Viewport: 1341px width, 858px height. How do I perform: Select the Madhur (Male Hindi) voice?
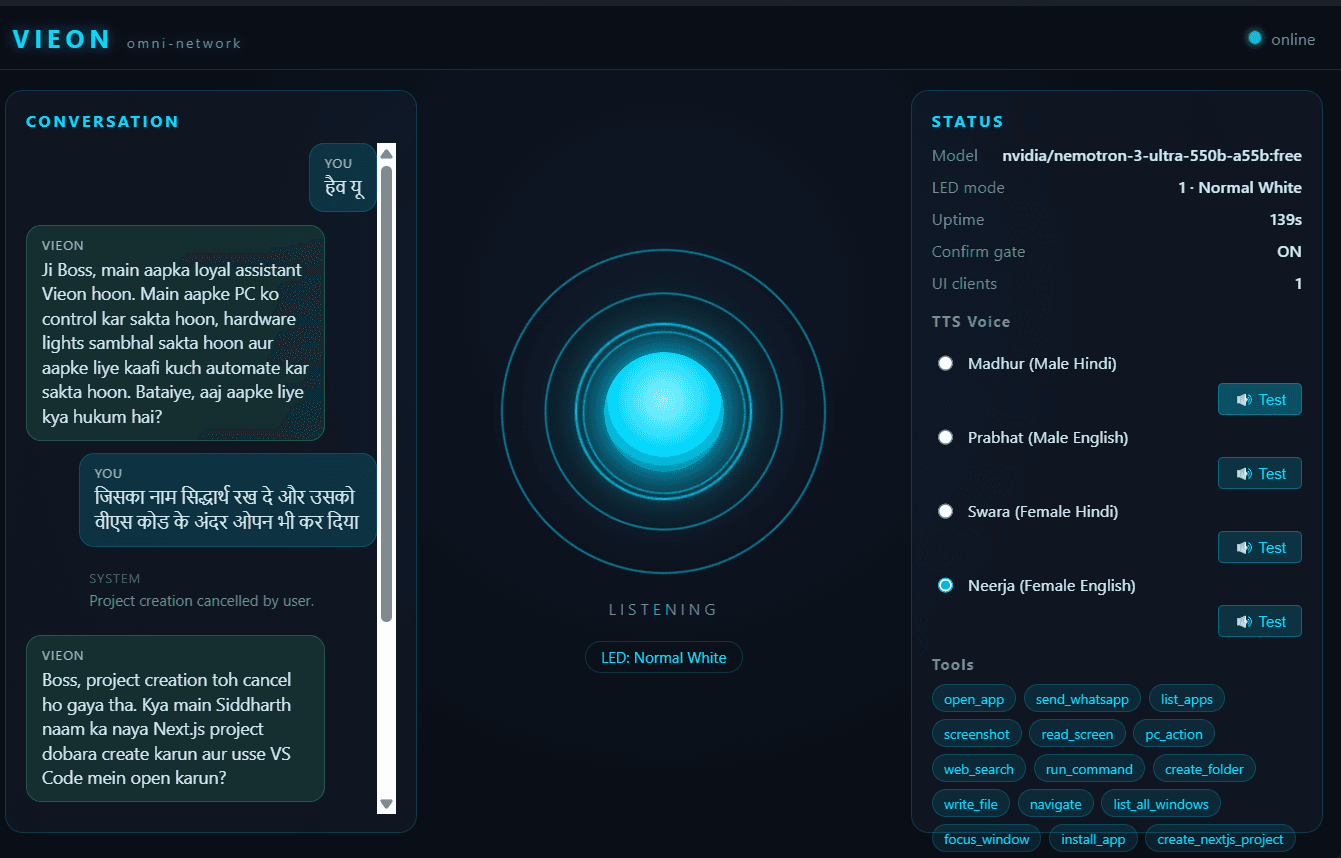(x=945, y=364)
